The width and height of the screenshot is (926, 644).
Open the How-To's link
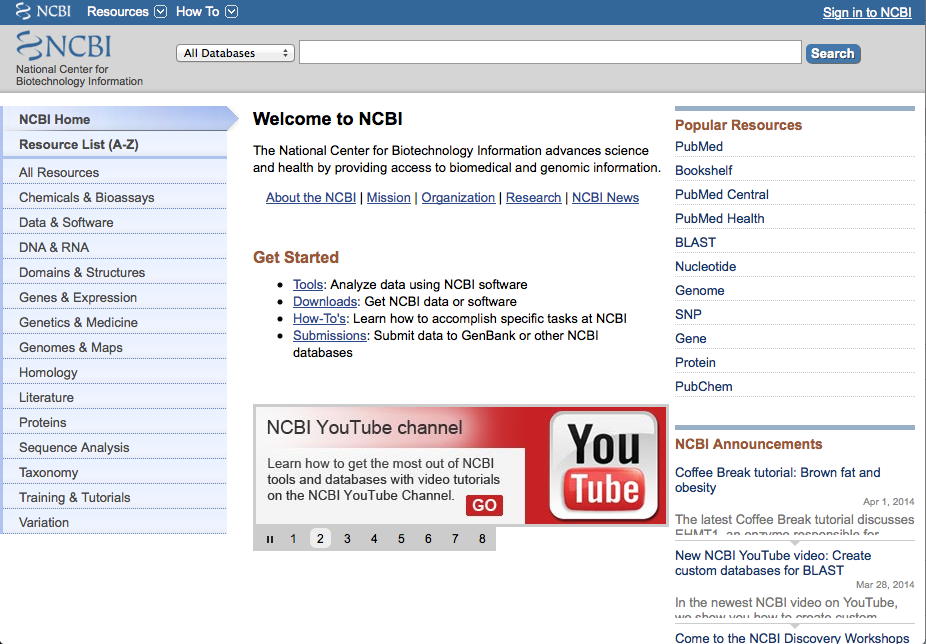[x=319, y=318]
